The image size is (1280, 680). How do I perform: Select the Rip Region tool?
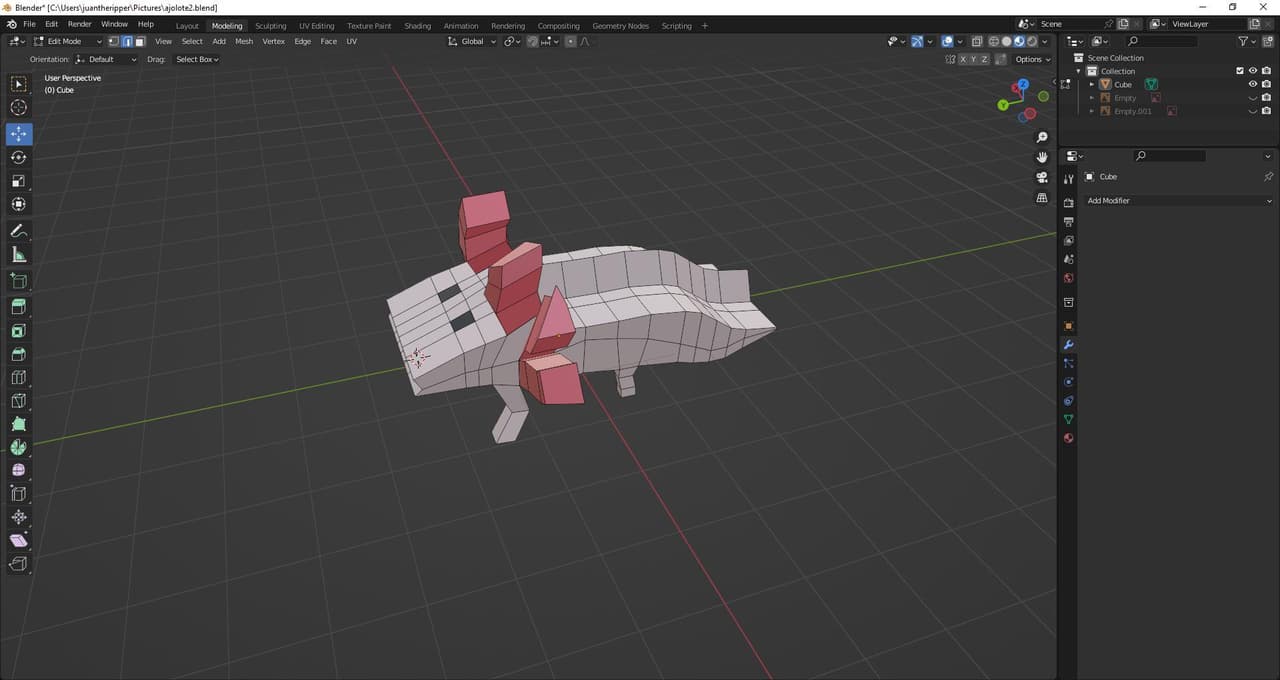pyautogui.click(x=19, y=564)
